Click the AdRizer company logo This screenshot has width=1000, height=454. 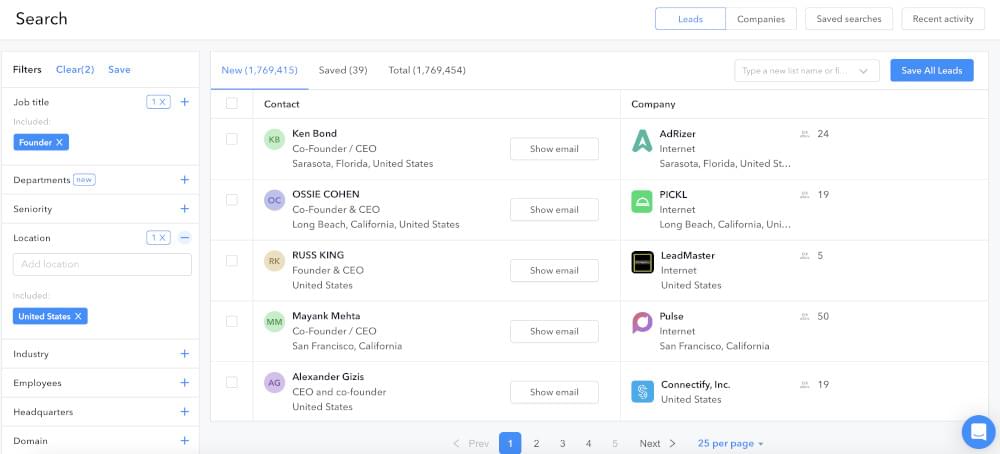pyautogui.click(x=642, y=141)
